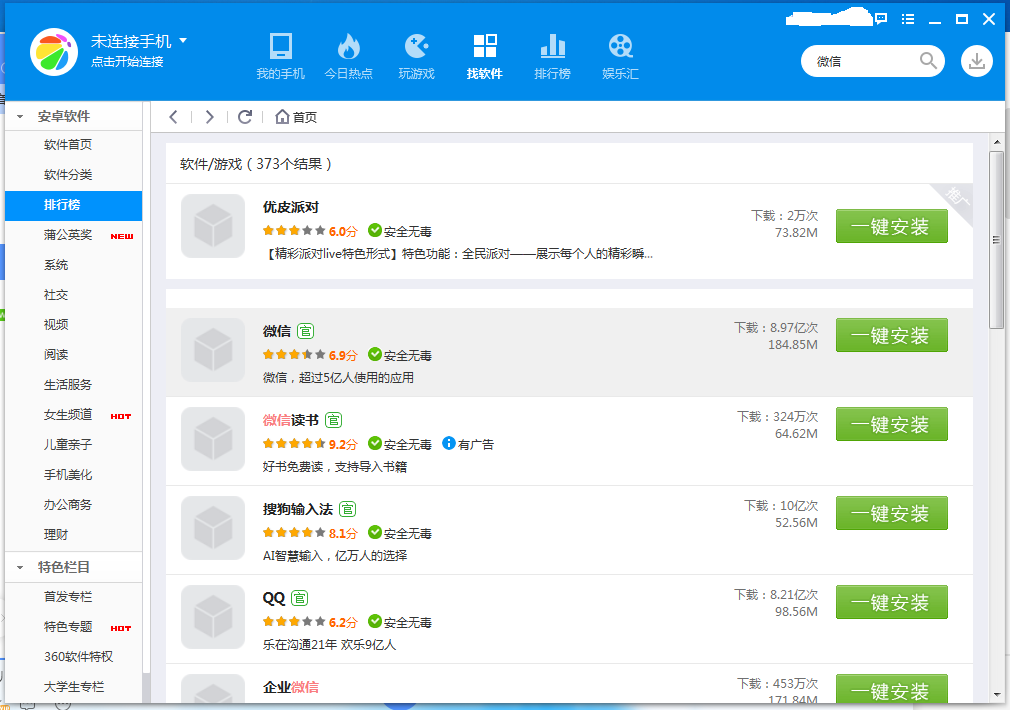
Task: Click the 微信 app placeholder icon
Action: (213, 350)
